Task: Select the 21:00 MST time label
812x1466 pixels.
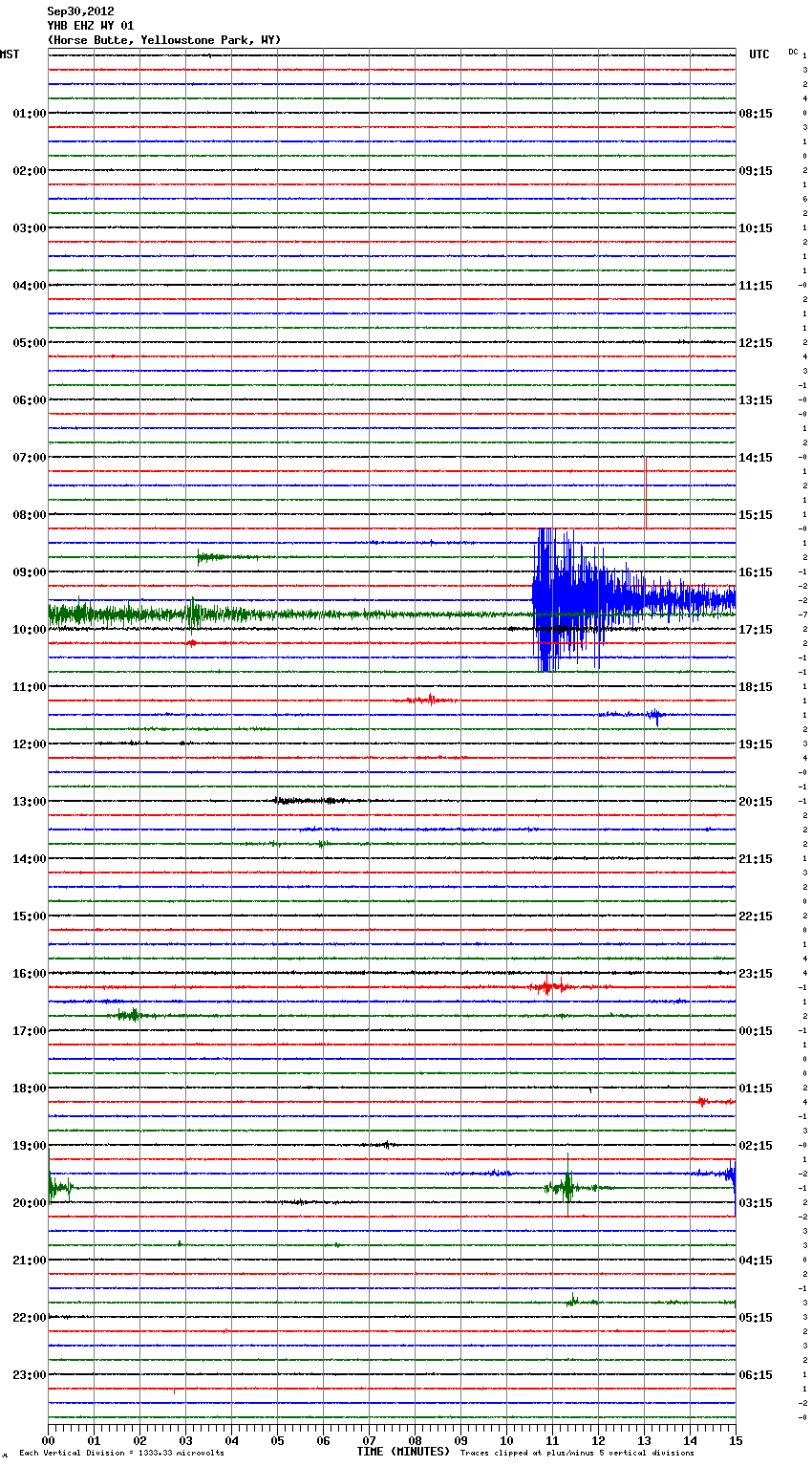Action: coord(30,1261)
